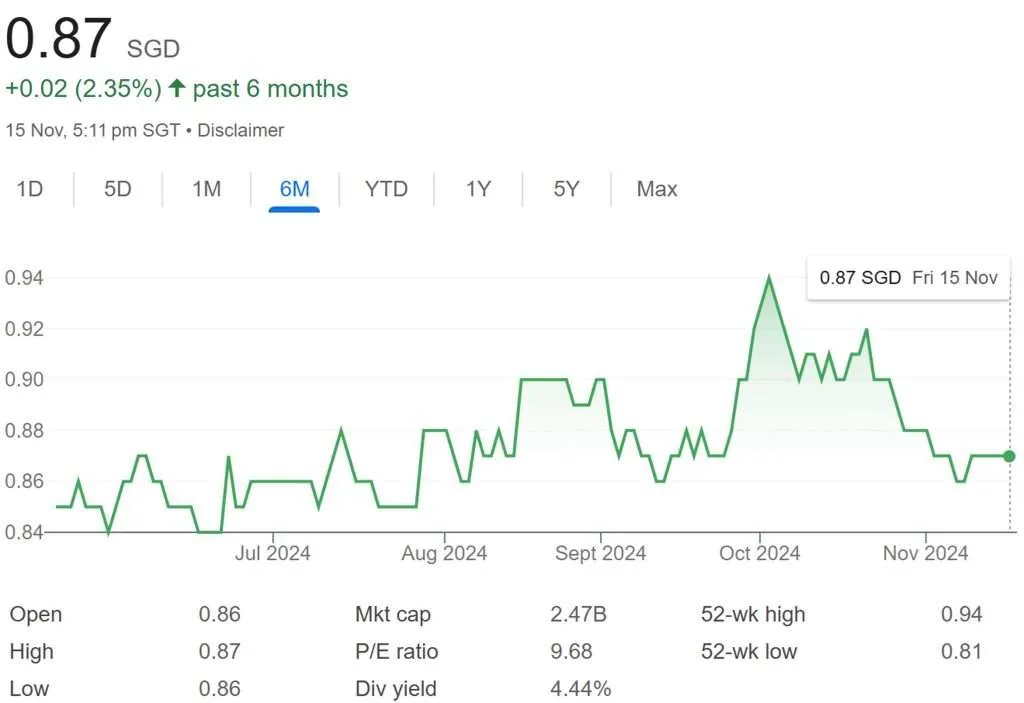This screenshot has width=1024, height=703.
Task: Select the Max time range
Action: [656, 188]
